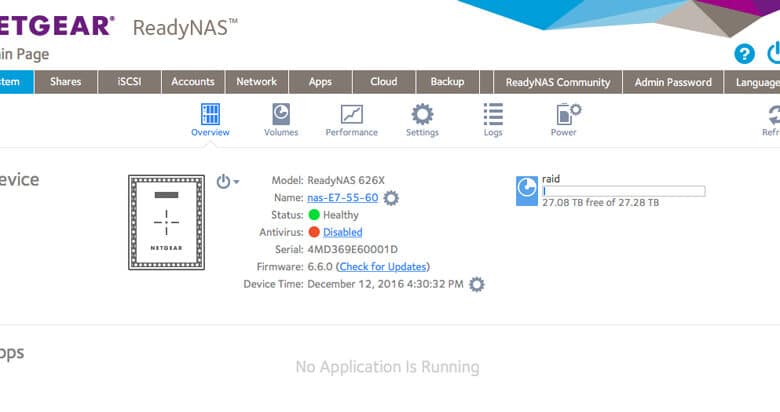Click the blue power icon in header
This screenshot has width=780, height=412.
pyautogui.click(x=774, y=53)
